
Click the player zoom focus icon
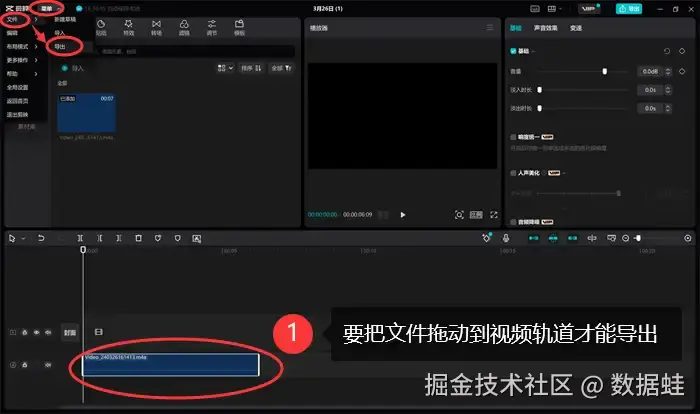459,215
